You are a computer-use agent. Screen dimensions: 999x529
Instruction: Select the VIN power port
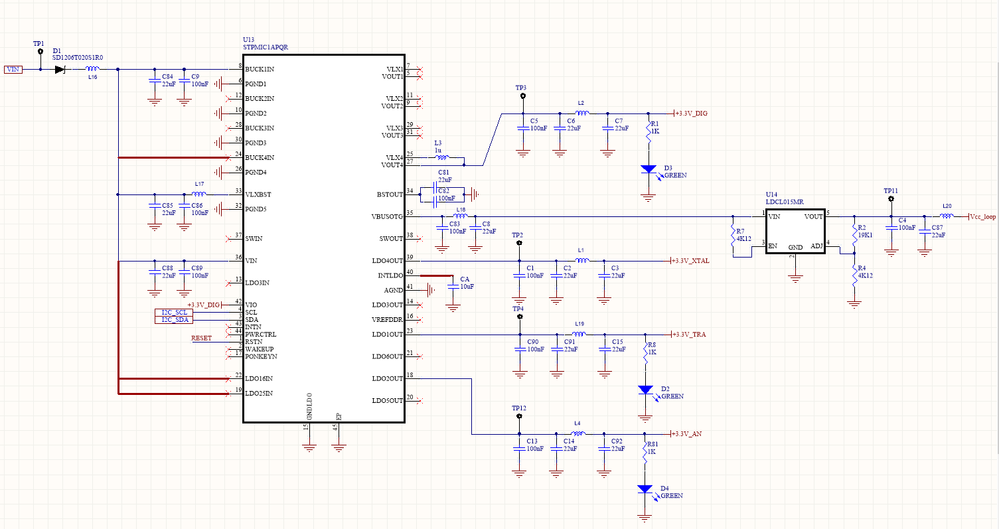(x=13, y=69)
